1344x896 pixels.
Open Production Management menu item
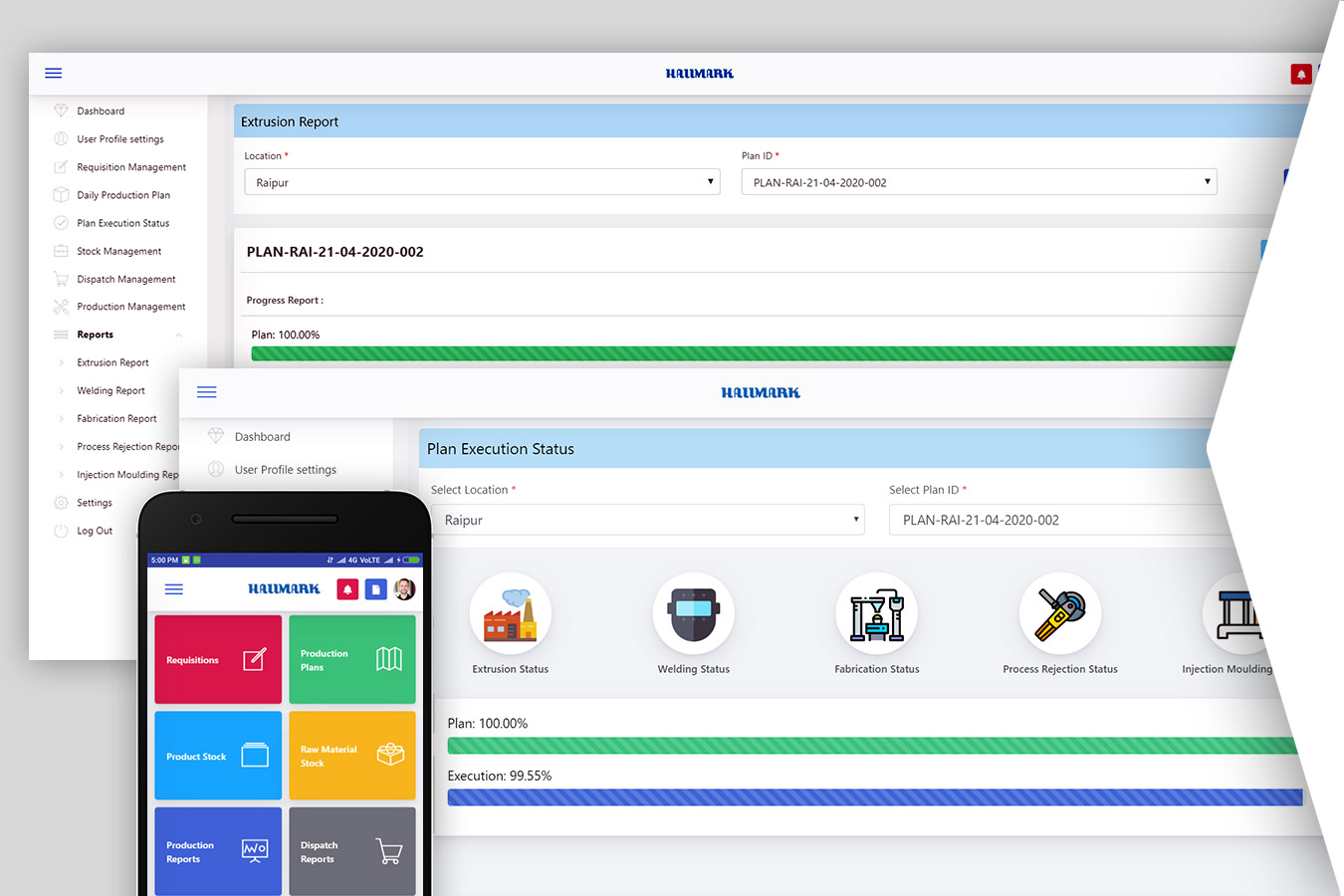pos(131,307)
